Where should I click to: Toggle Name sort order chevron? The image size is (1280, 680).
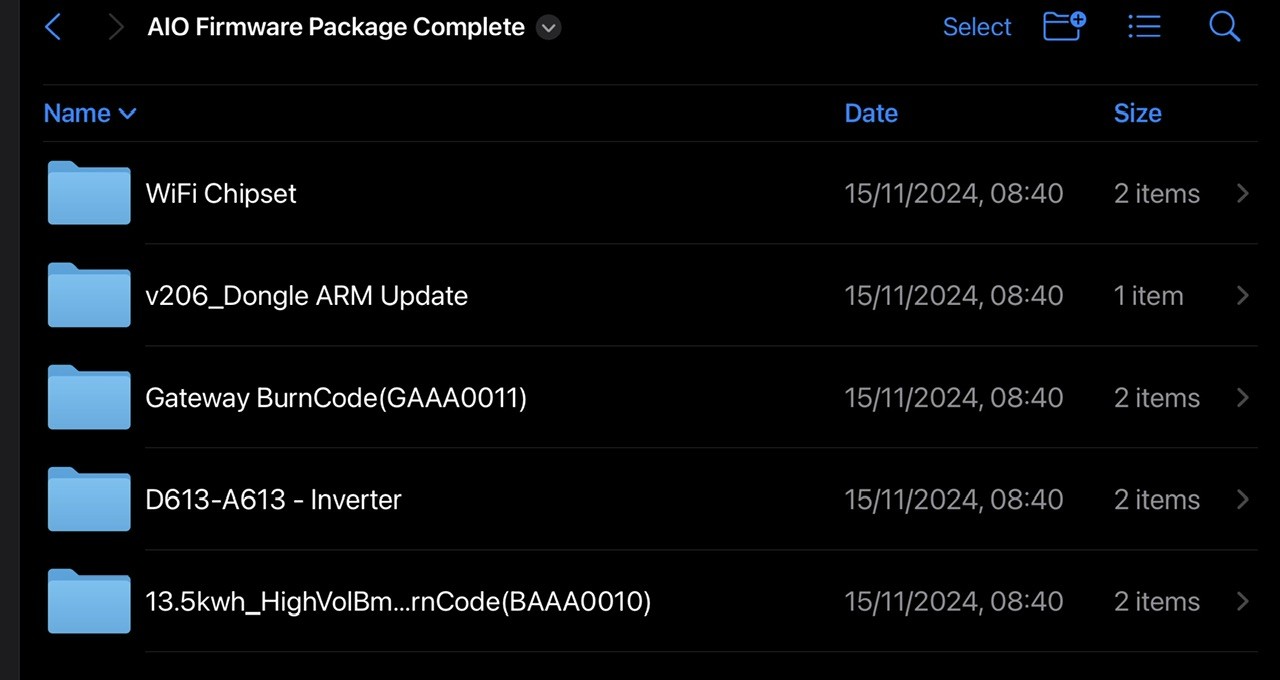[127, 114]
